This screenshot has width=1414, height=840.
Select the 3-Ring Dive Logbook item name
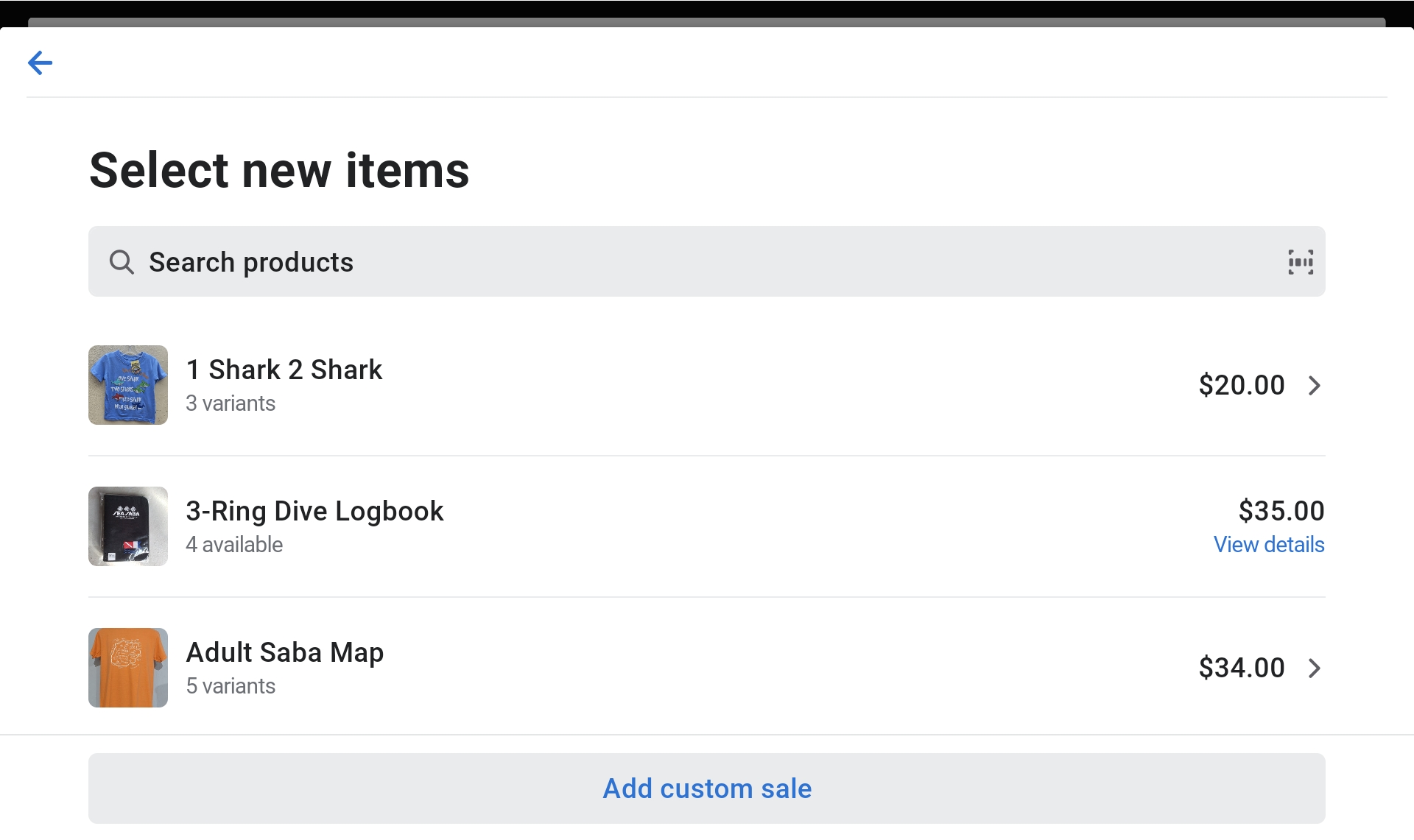tap(314, 511)
